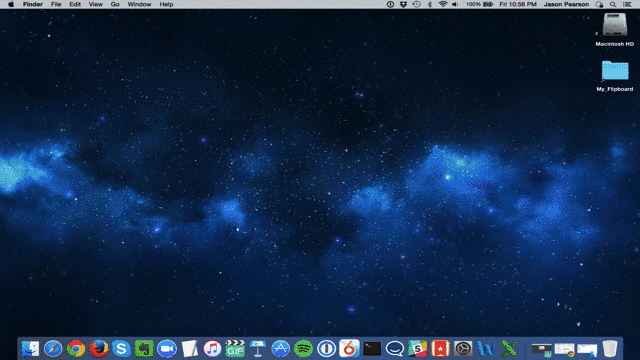The height and width of the screenshot is (360, 640).
Task: Open the Dropbox menu bar icon
Action: pos(403,4)
